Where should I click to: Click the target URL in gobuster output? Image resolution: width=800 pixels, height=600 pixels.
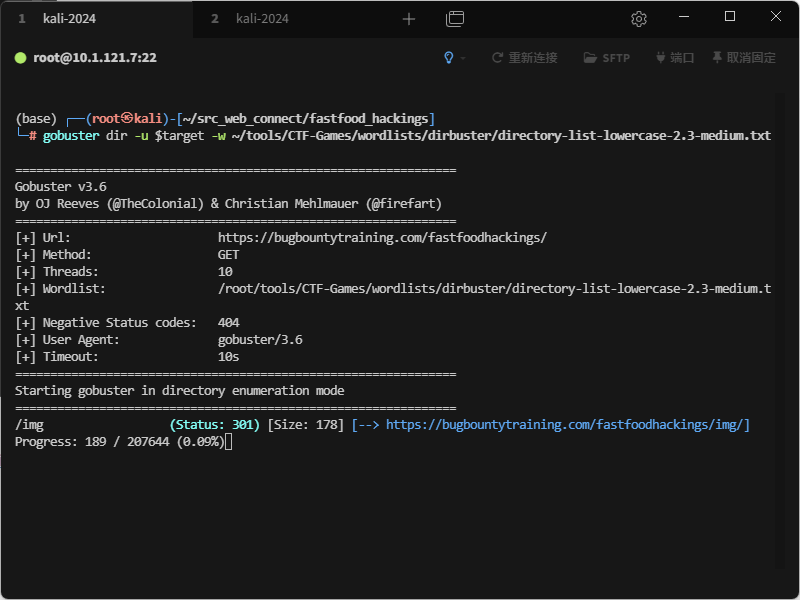pos(382,237)
